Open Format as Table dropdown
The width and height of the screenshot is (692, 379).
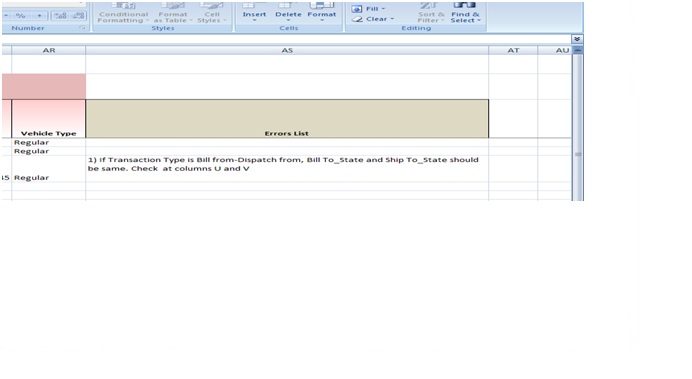[173, 13]
